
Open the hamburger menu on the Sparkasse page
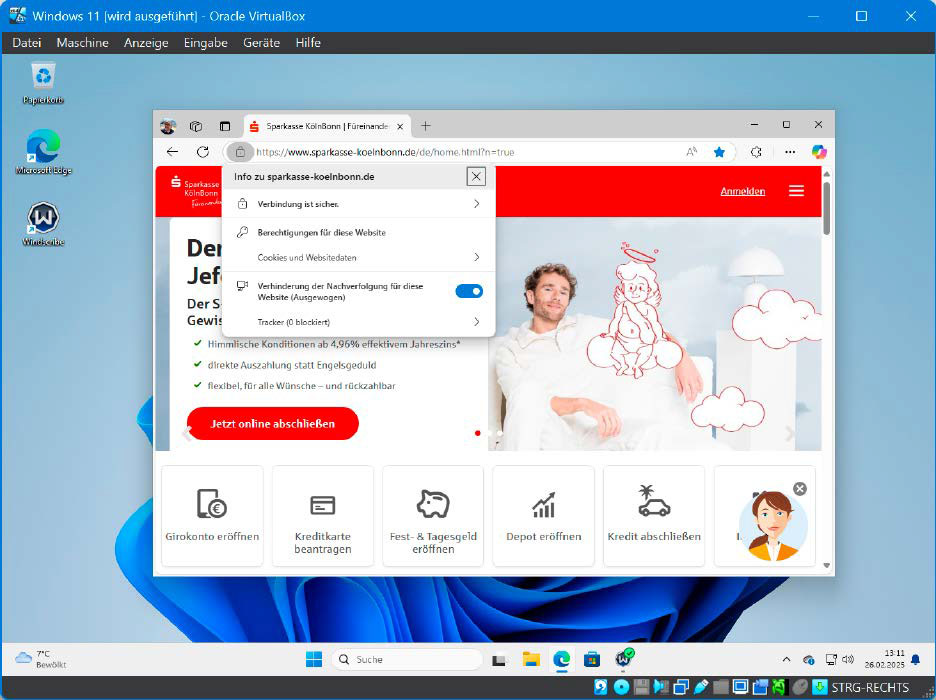tap(797, 191)
